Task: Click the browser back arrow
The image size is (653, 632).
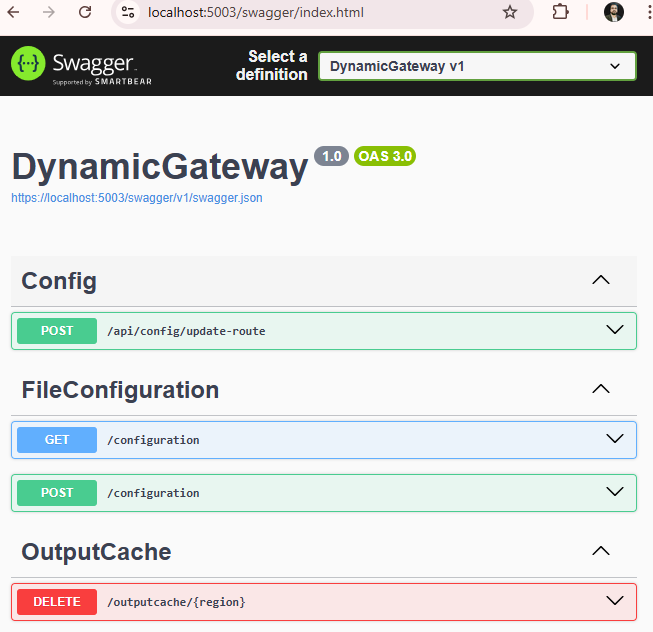Action: [x=15, y=12]
